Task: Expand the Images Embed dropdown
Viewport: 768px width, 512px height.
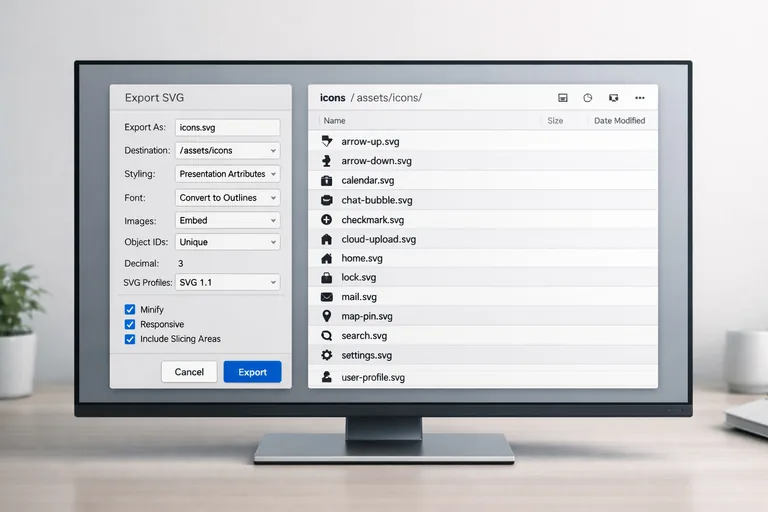Action: 228,220
